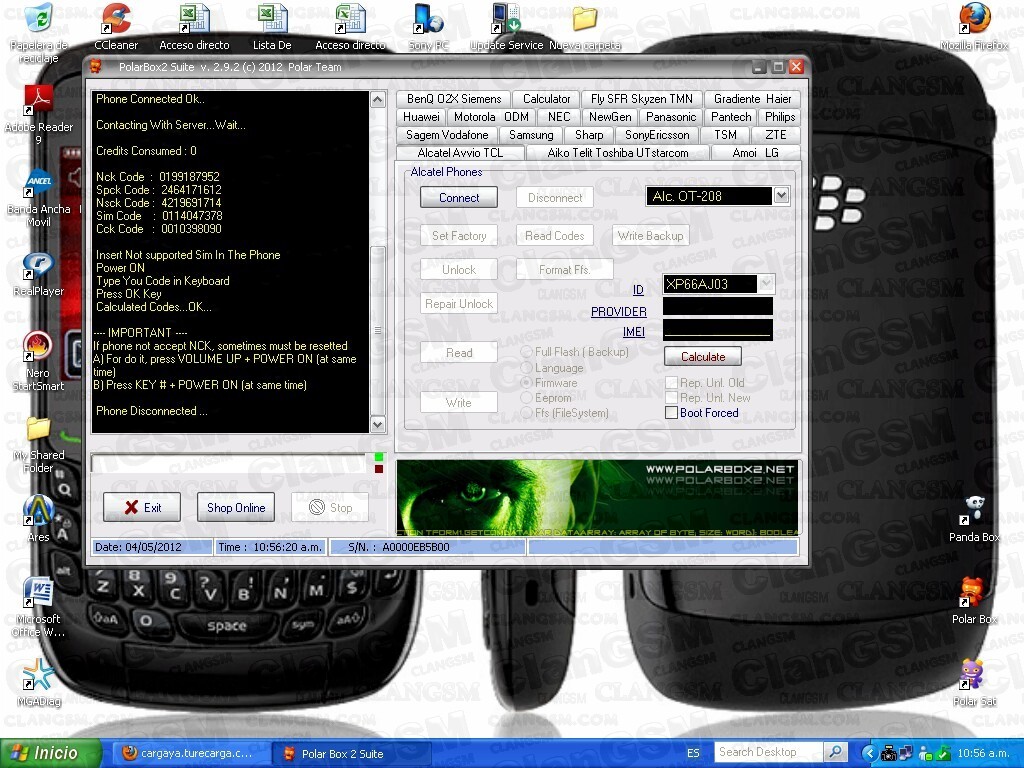This screenshot has height=768, width=1024.
Task: Launch MGADiag desktop icon
Action: [x=39, y=683]
